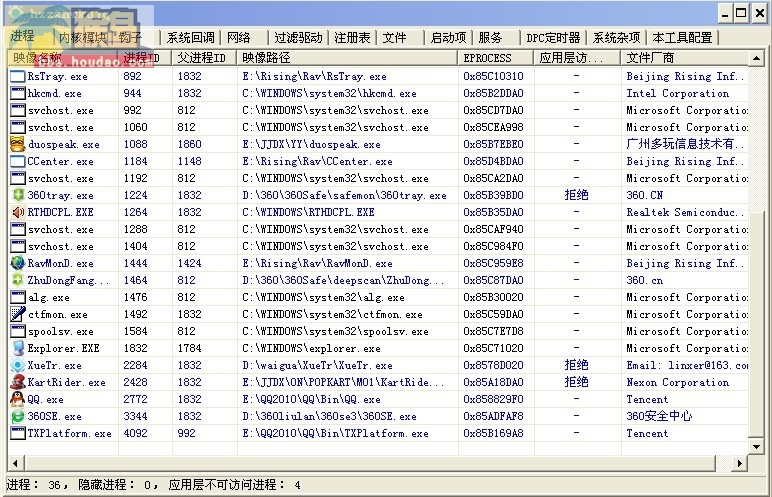Select the 360tray.exe process name
772x497 pixels.
61,195
